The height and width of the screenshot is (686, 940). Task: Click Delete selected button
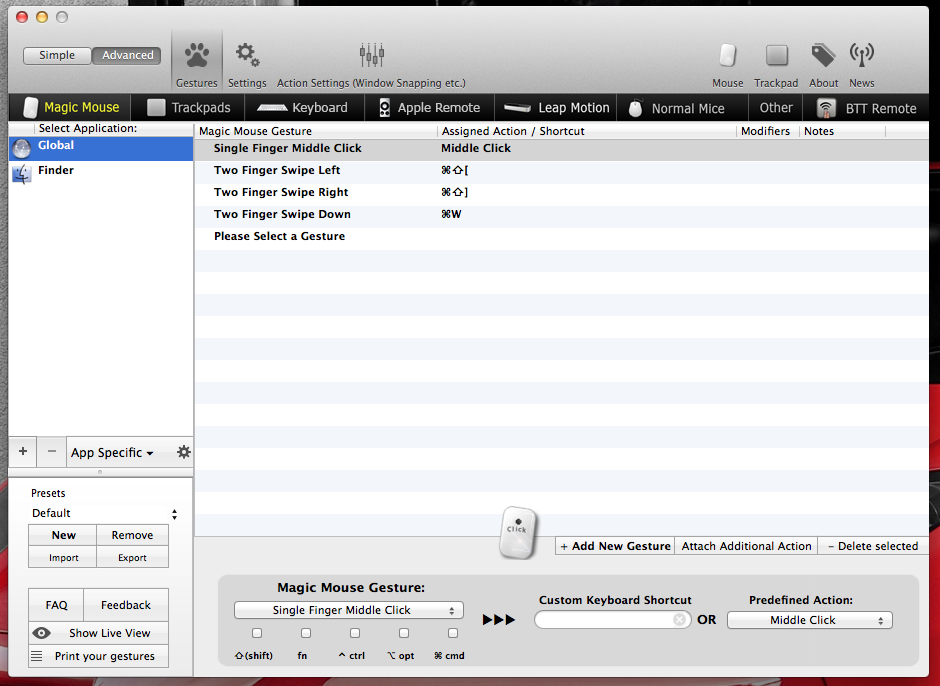tap(873, 546)
